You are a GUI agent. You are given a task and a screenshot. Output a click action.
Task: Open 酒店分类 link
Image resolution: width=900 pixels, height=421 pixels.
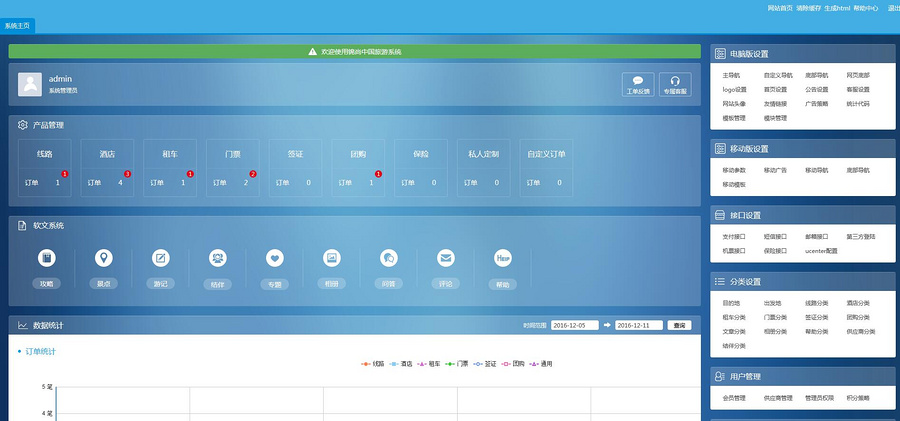click(x=858, y=303)
